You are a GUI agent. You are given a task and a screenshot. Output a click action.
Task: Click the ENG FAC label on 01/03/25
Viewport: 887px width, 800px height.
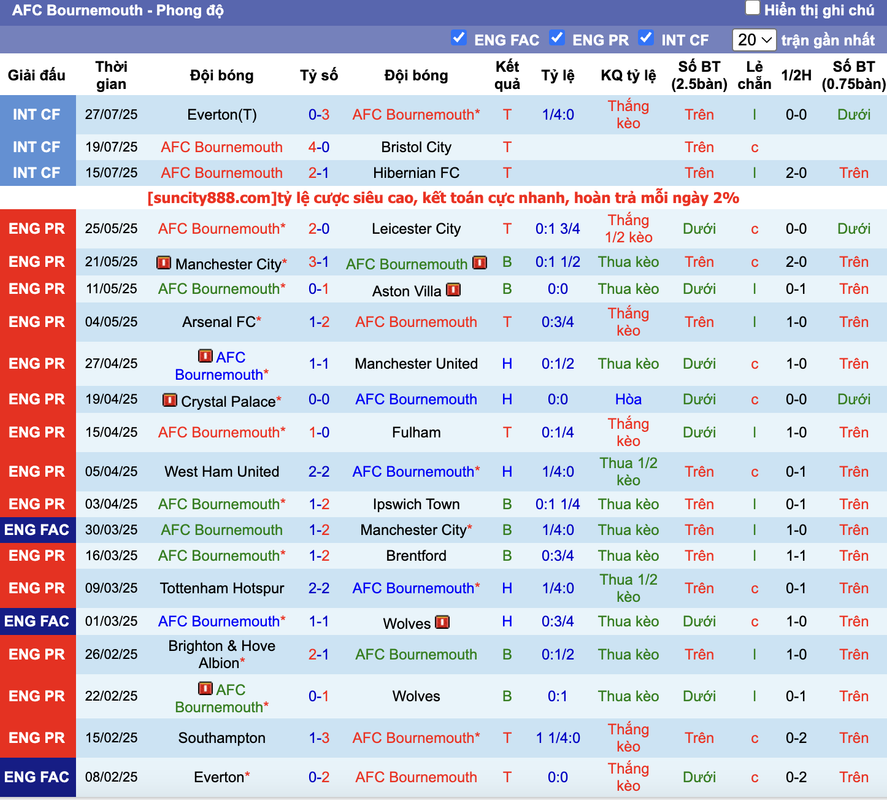[37, 621]
